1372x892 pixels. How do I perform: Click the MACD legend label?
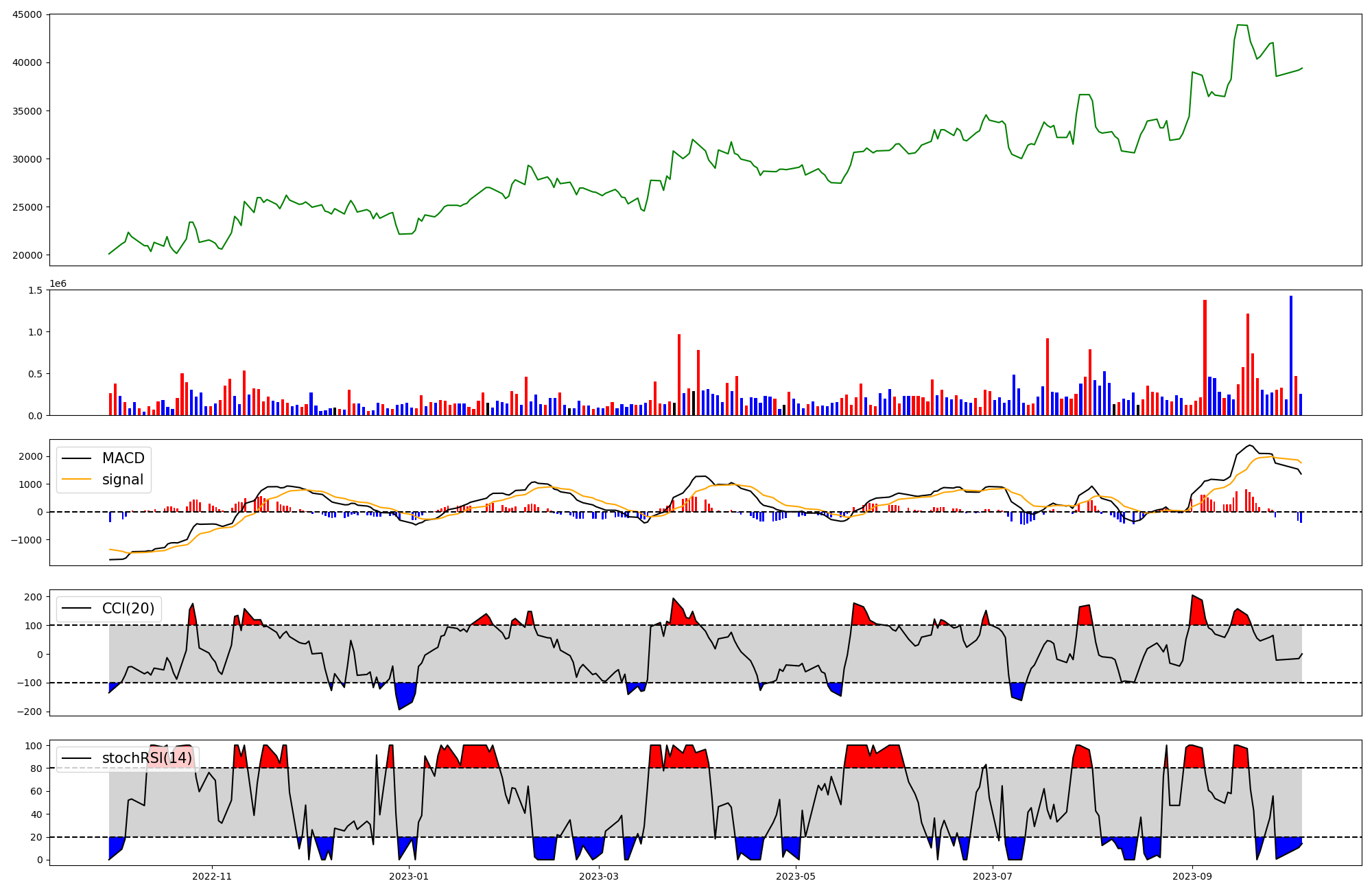123,458
